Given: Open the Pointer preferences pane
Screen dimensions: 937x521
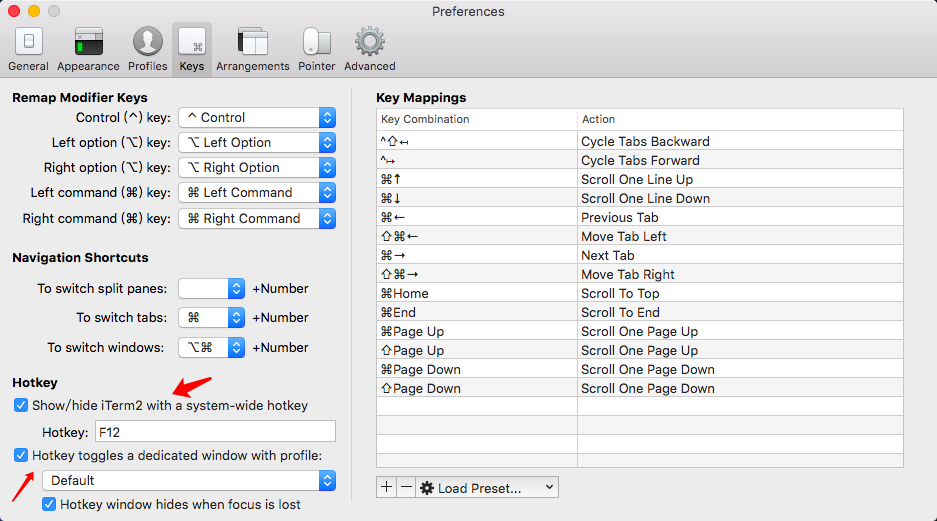Looking at the screenshot, I should tap(316, 49).
